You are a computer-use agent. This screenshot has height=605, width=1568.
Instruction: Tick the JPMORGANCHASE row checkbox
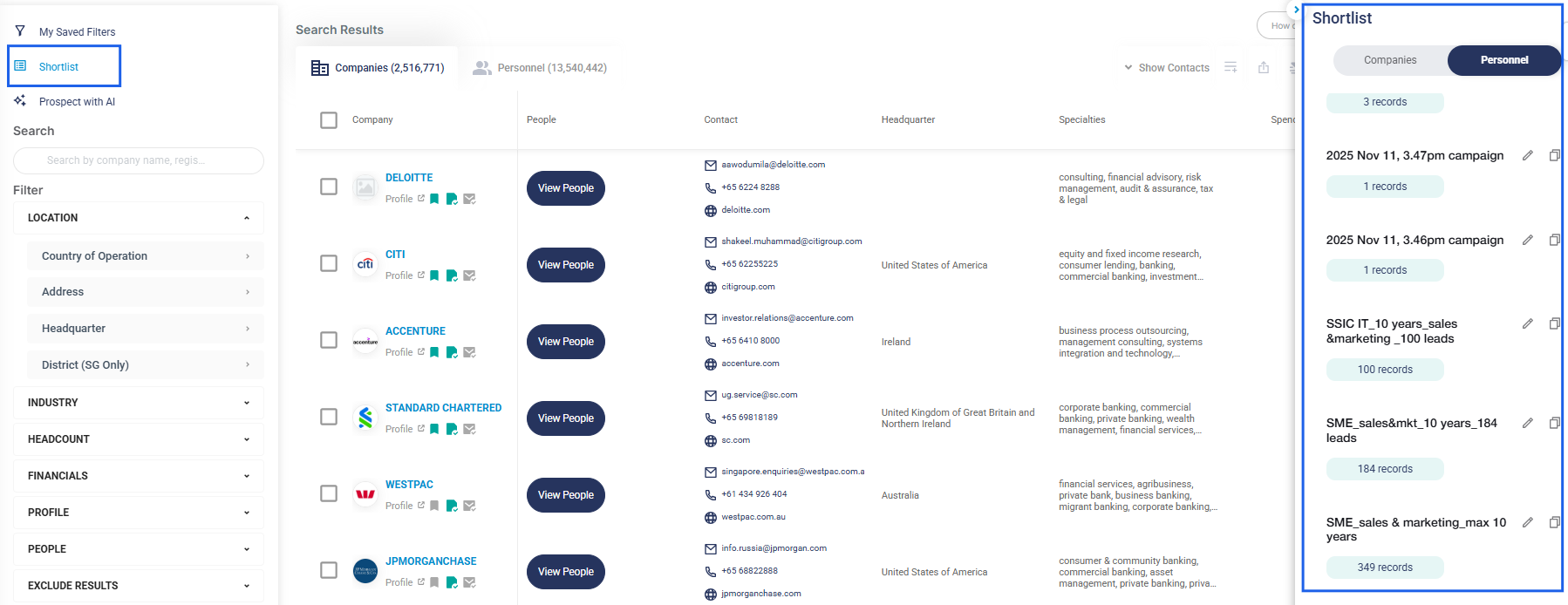click(x=329, y=570)
